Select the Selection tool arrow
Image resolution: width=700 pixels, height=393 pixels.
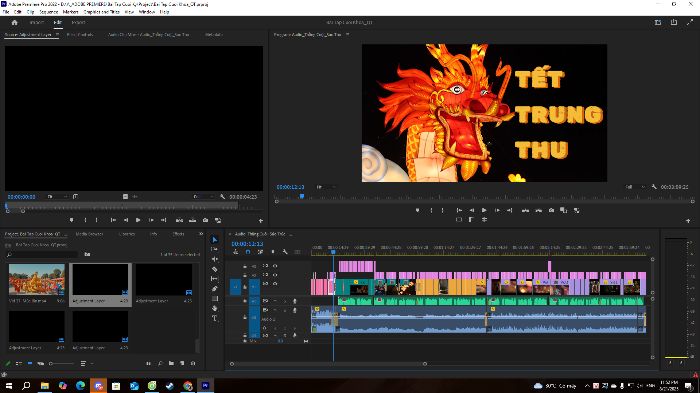pyautogui.click(x=215, y=240)
